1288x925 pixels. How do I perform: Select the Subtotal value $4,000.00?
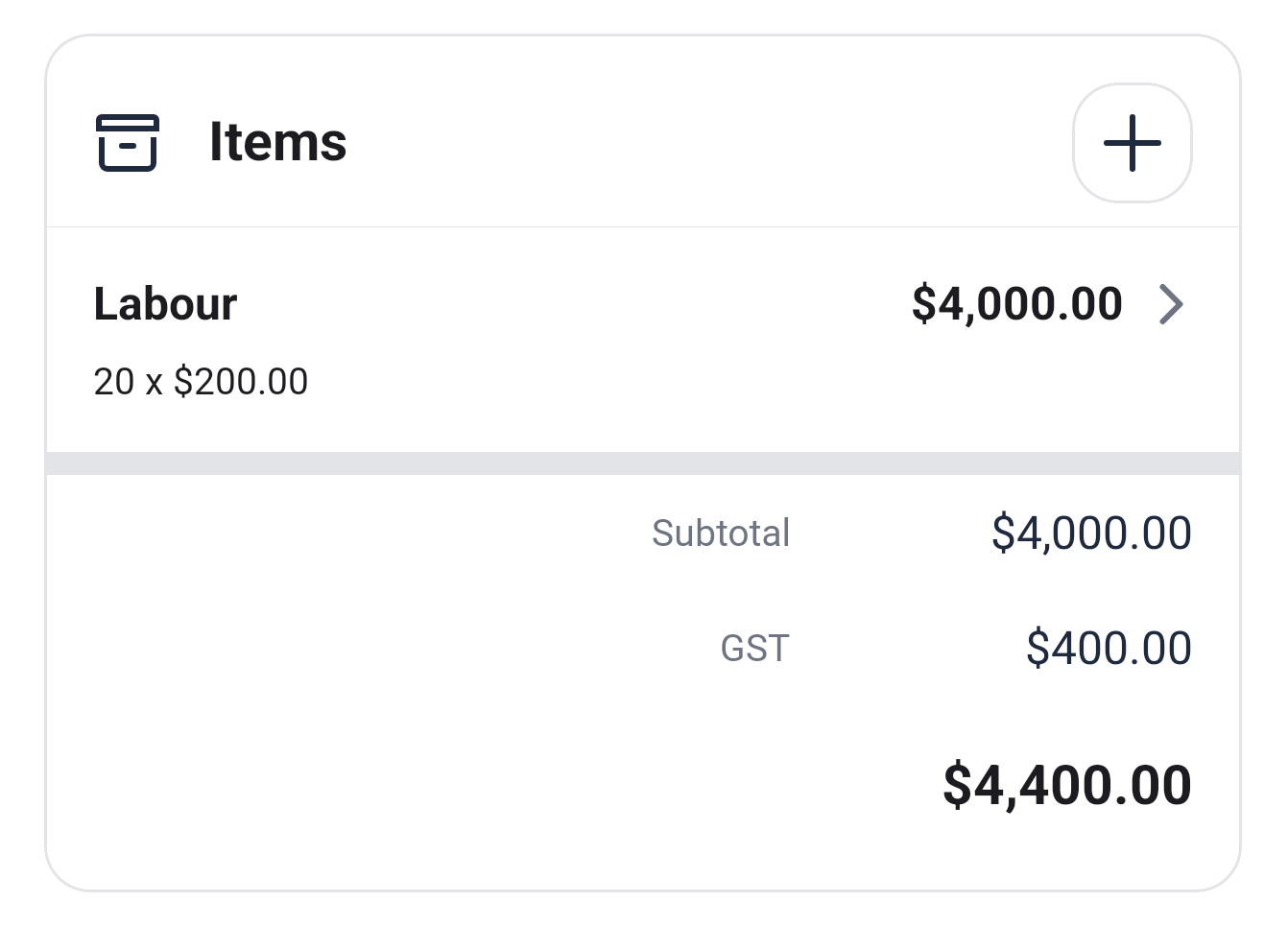coord(1091,533)
